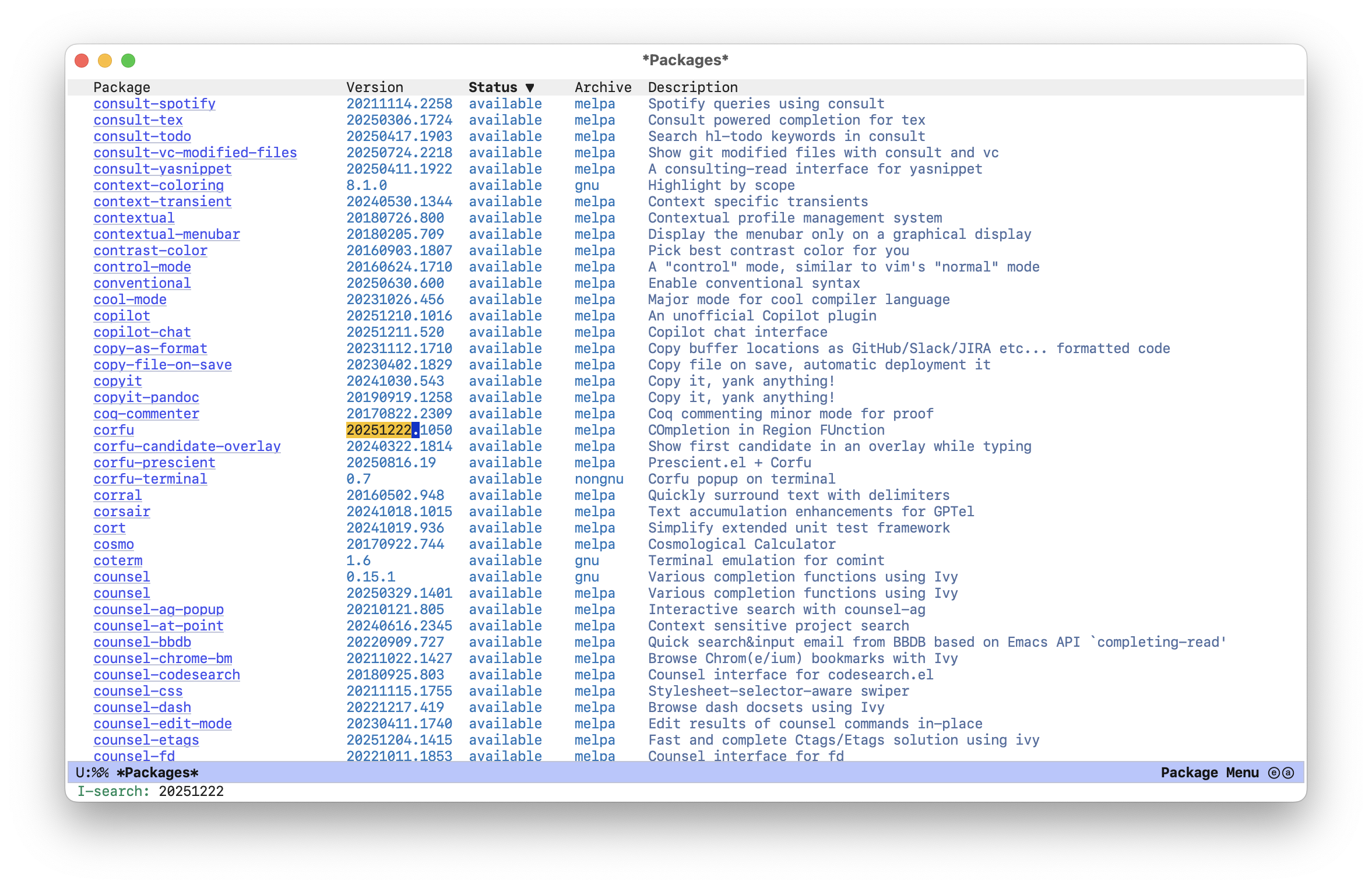Click the U:%% status indicator in mode line
Image resolution: width=1372 pixels, height=888 pixels.
pos(93,773)
